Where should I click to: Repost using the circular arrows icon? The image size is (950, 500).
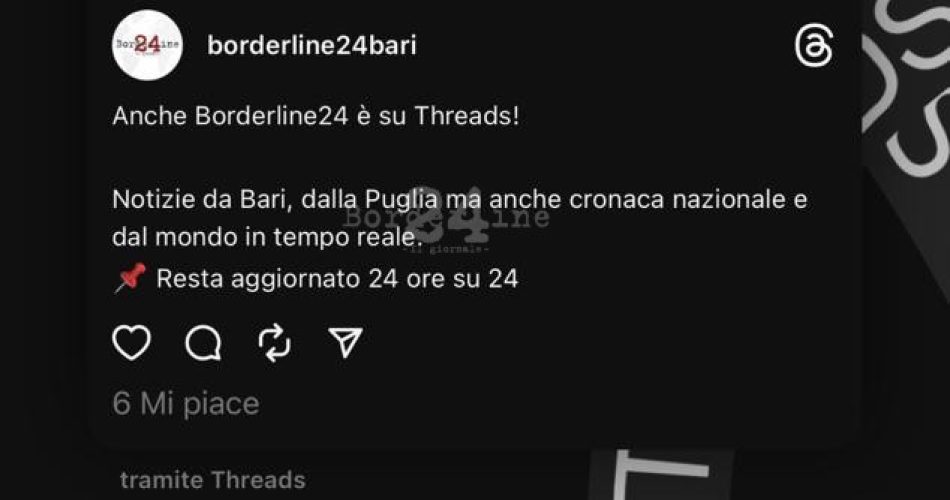(x=274, y=343)
